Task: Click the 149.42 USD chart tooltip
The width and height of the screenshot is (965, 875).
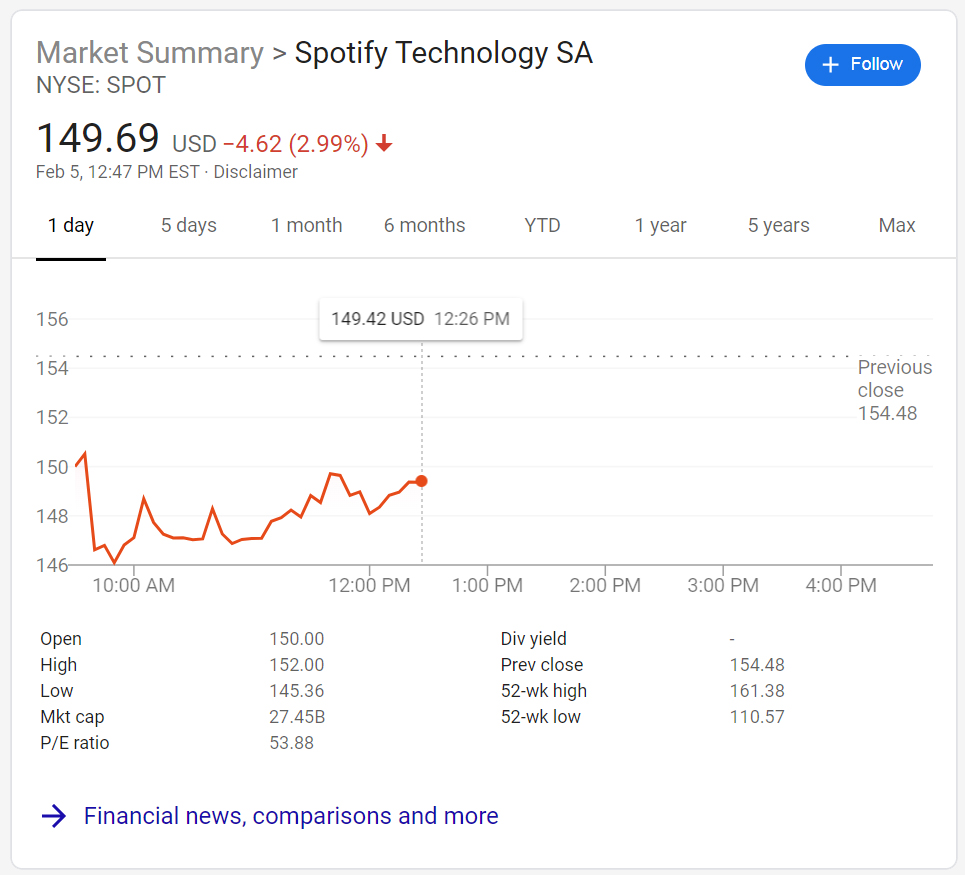Action: point(420,320)
